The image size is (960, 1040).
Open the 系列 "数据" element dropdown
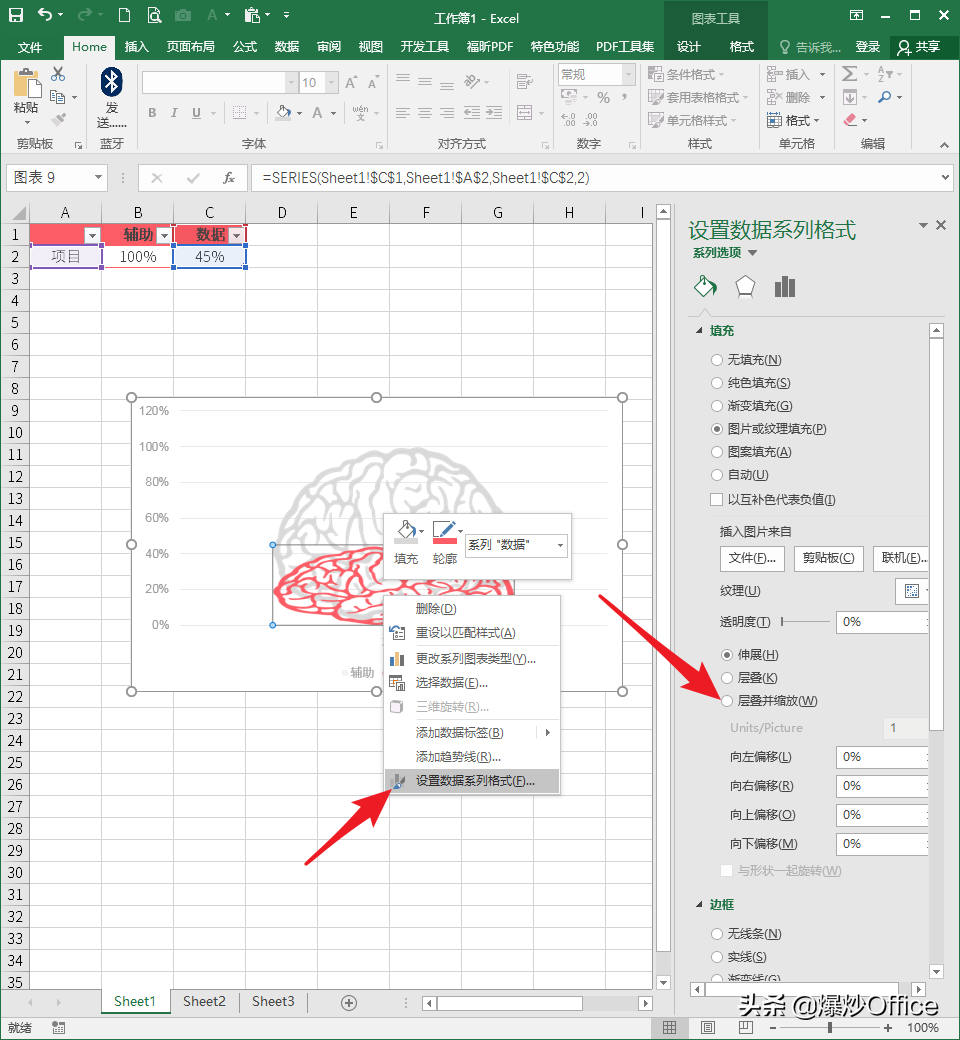(x=560, y=545)
